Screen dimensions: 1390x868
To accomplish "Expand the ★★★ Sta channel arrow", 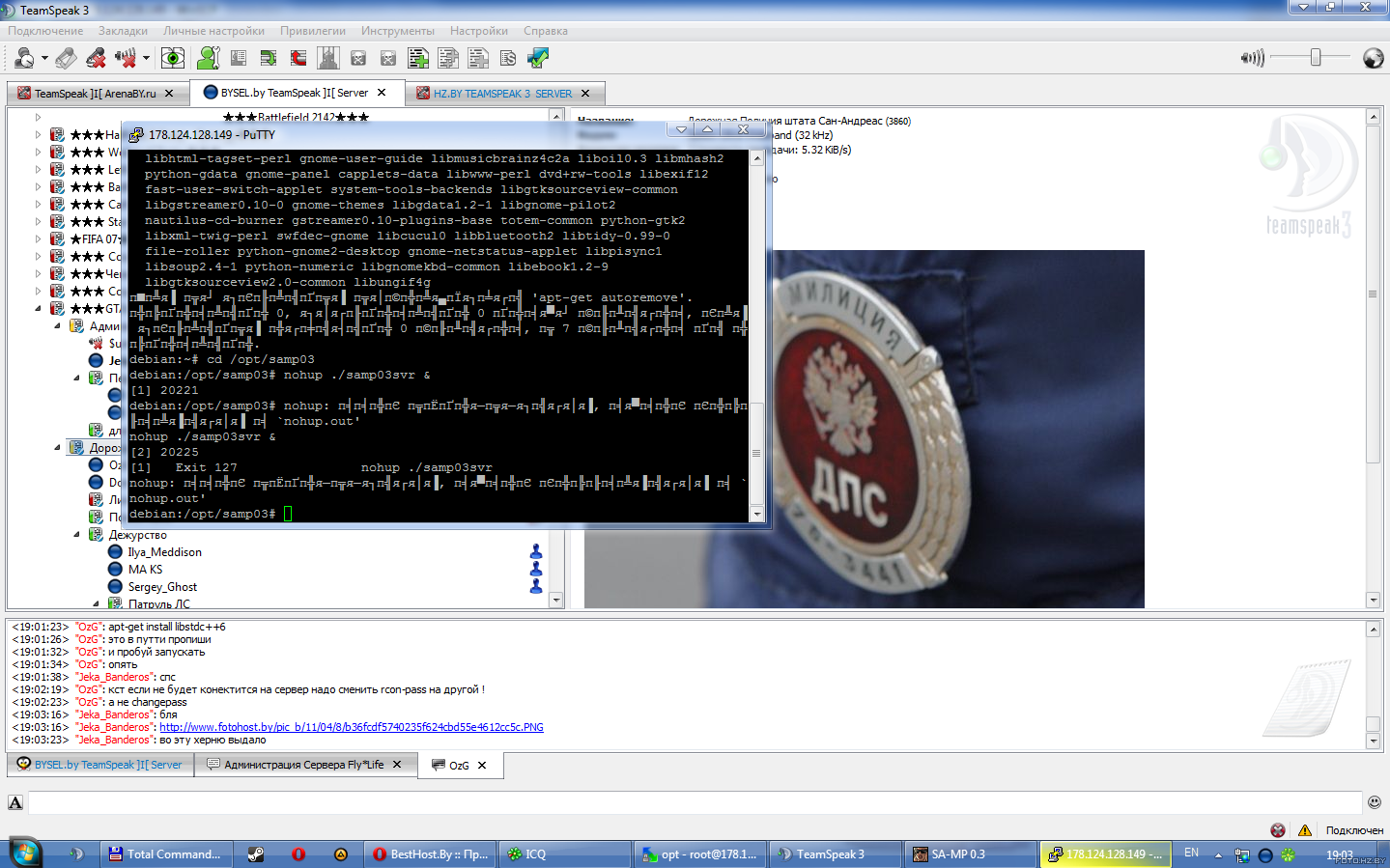I will (x=39, y=221).
